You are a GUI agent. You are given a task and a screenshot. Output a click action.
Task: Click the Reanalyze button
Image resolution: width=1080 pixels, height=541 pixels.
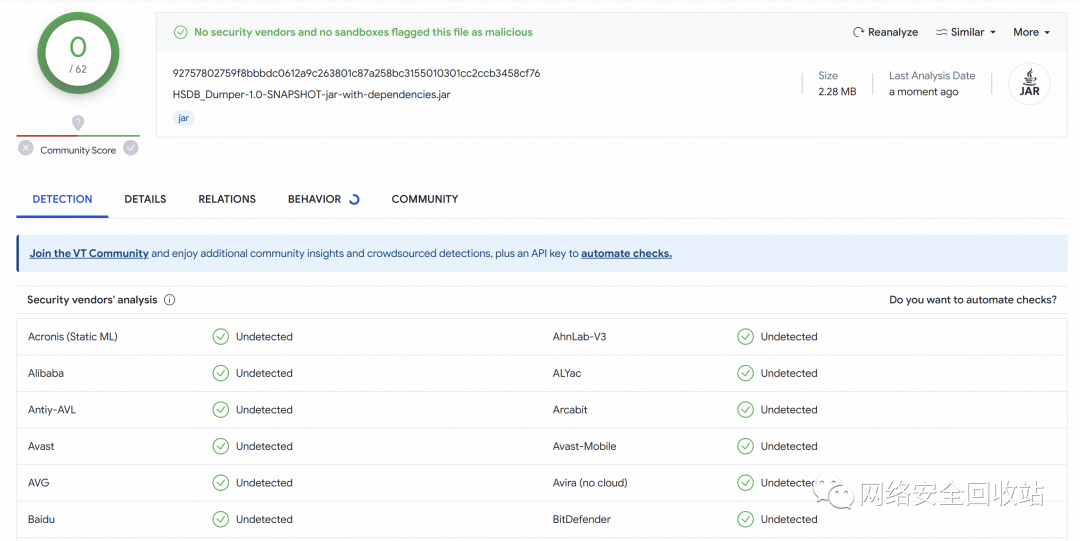coord(885,32)
